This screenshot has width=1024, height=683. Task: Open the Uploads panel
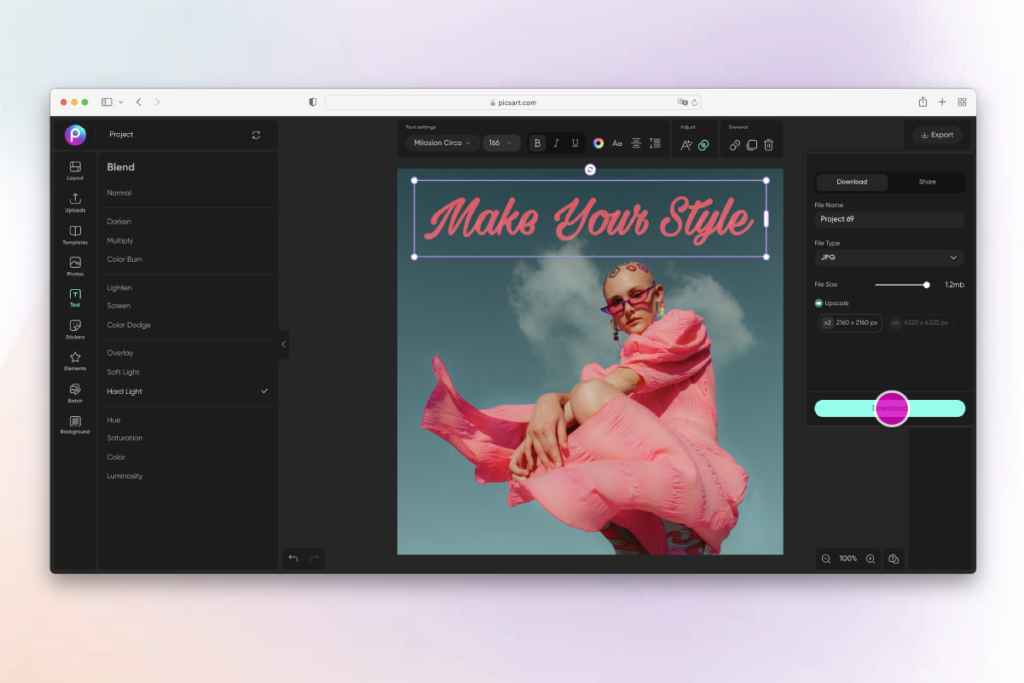(74, 200)
